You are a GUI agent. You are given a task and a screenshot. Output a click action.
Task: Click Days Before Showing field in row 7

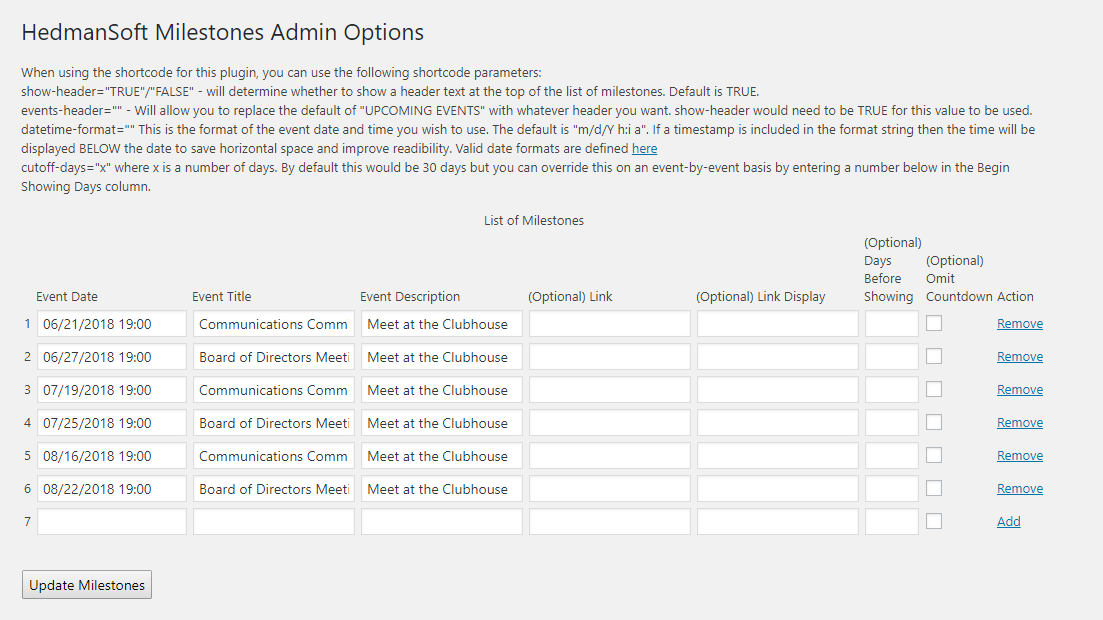point(892,521)
